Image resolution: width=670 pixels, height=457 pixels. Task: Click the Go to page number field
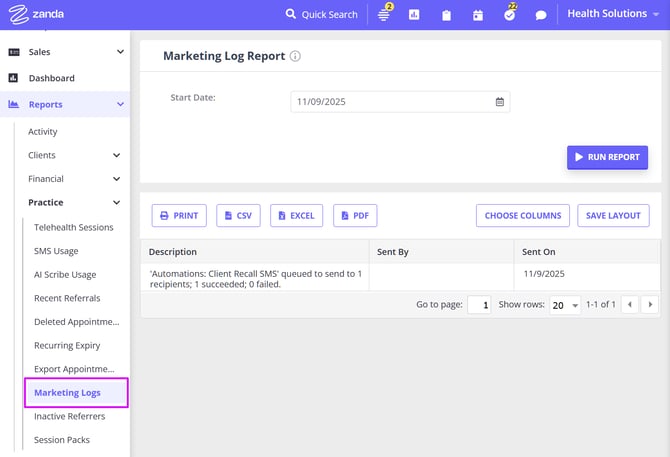(479, 305)
